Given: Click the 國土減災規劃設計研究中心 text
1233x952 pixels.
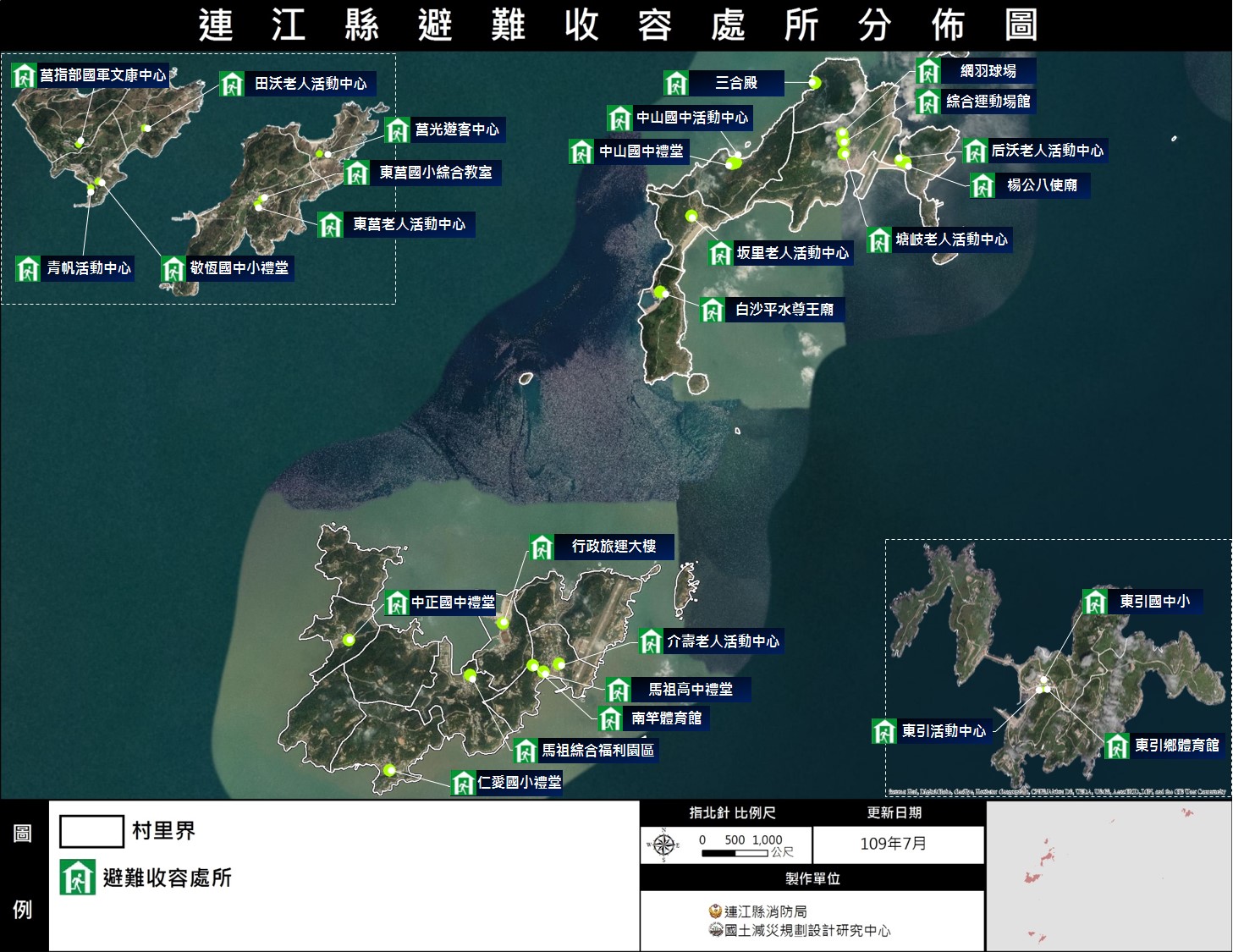Looking at the screenshot, I should (807, 930).
